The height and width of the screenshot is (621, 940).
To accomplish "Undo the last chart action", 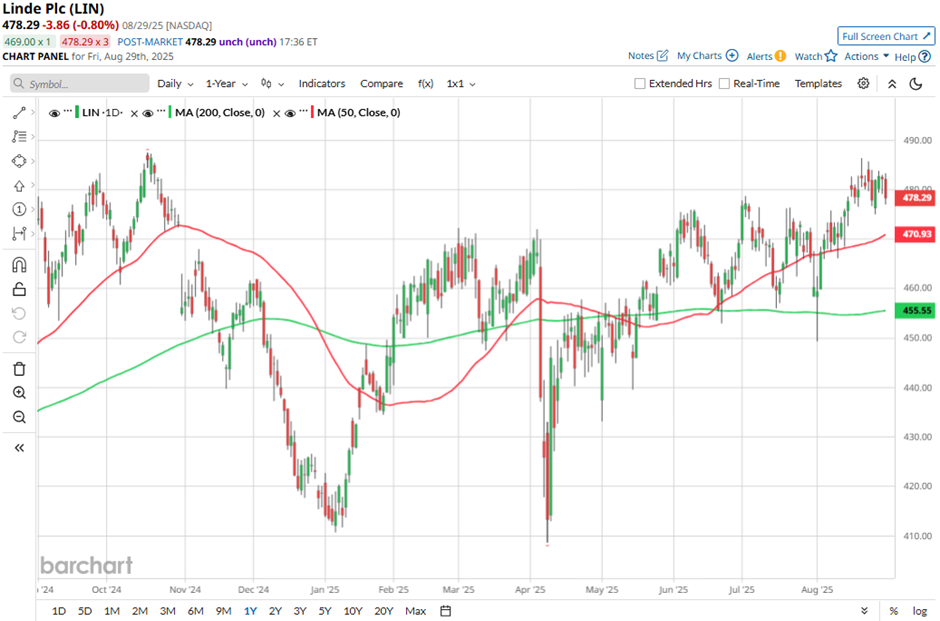I will click(19, 313).
